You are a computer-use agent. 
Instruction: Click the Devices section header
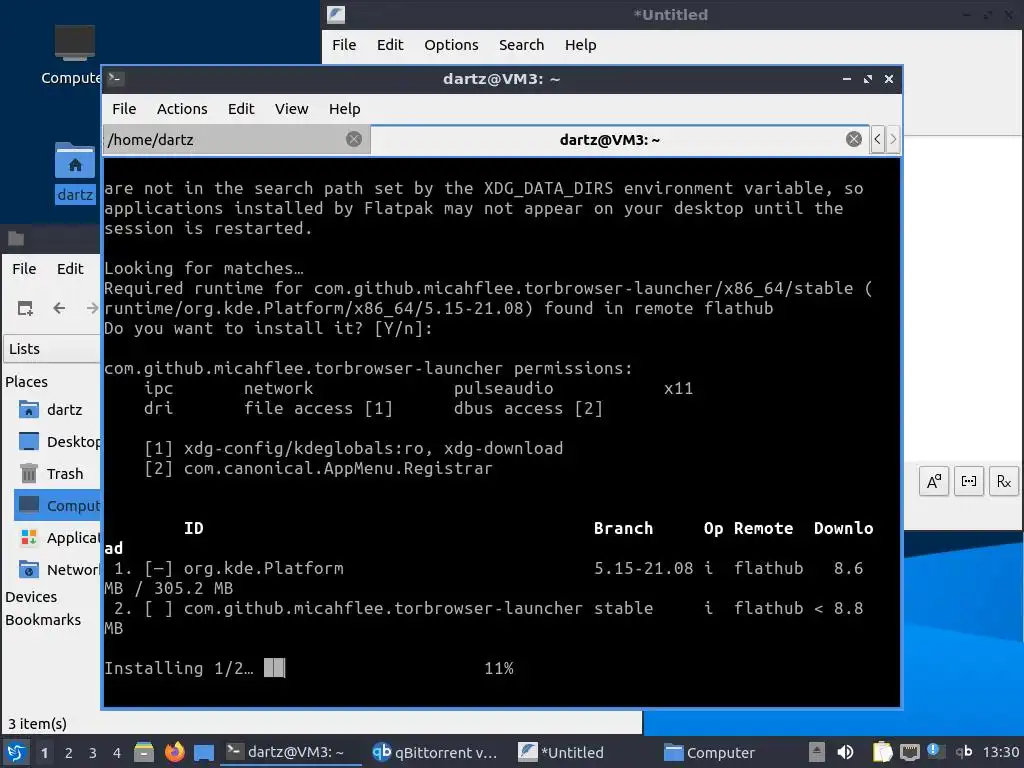pos(31,597)
